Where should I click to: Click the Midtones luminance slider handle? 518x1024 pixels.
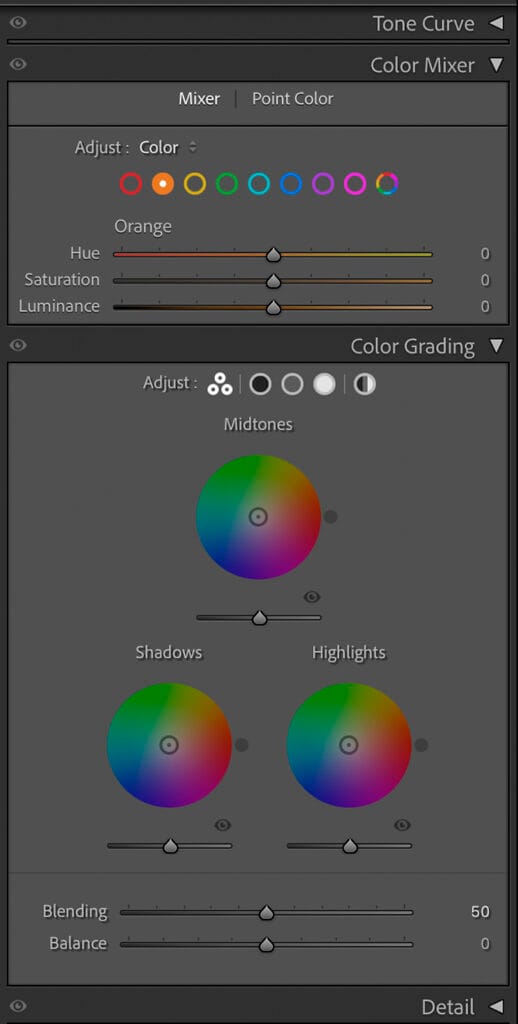pos(259,618)
